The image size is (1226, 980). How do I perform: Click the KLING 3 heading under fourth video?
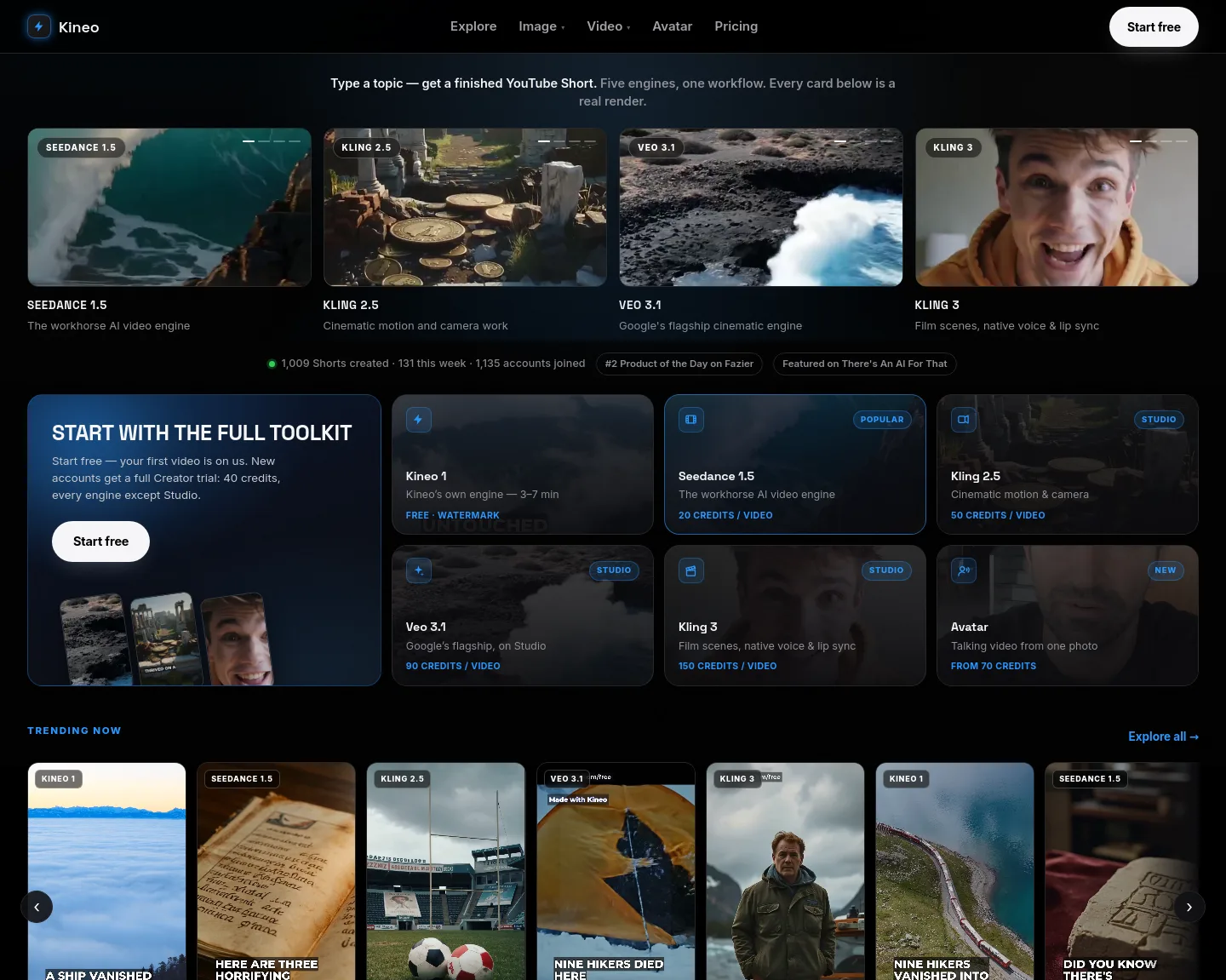coord(937,305)
